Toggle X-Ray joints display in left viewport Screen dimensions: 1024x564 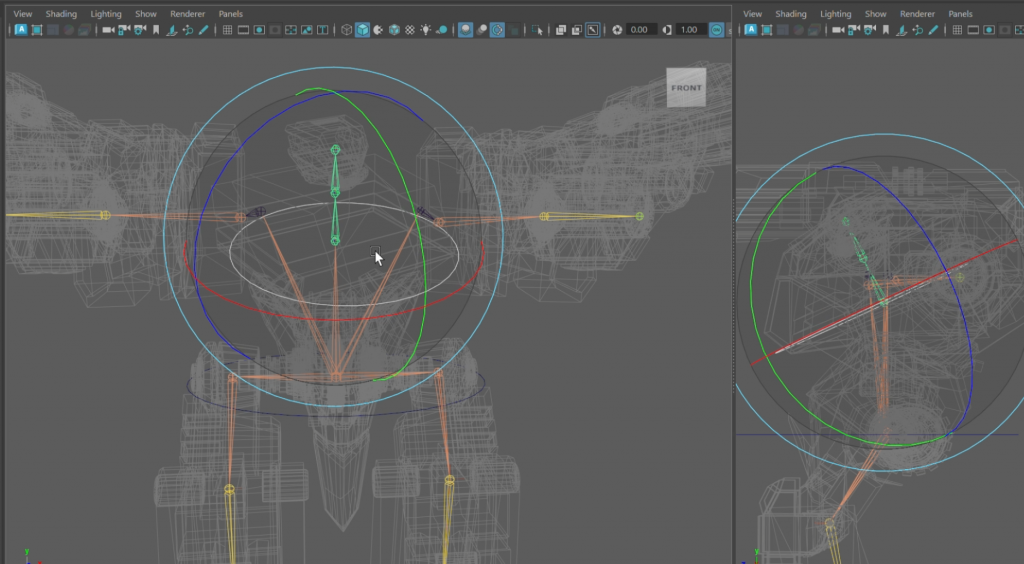pos(593,30)
